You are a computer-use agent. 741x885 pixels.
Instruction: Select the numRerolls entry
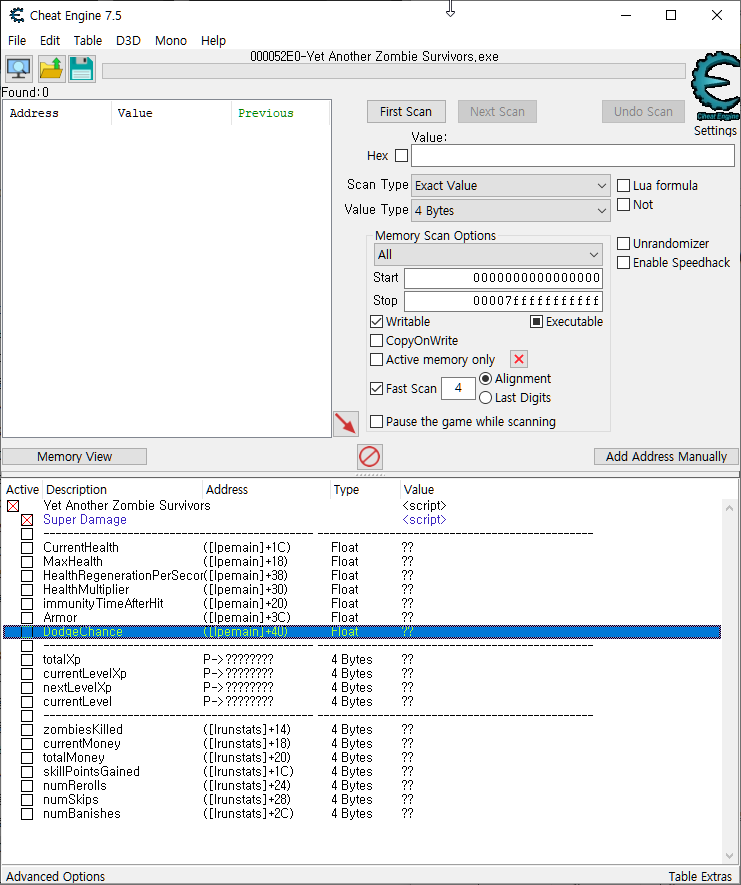(362, 786)
